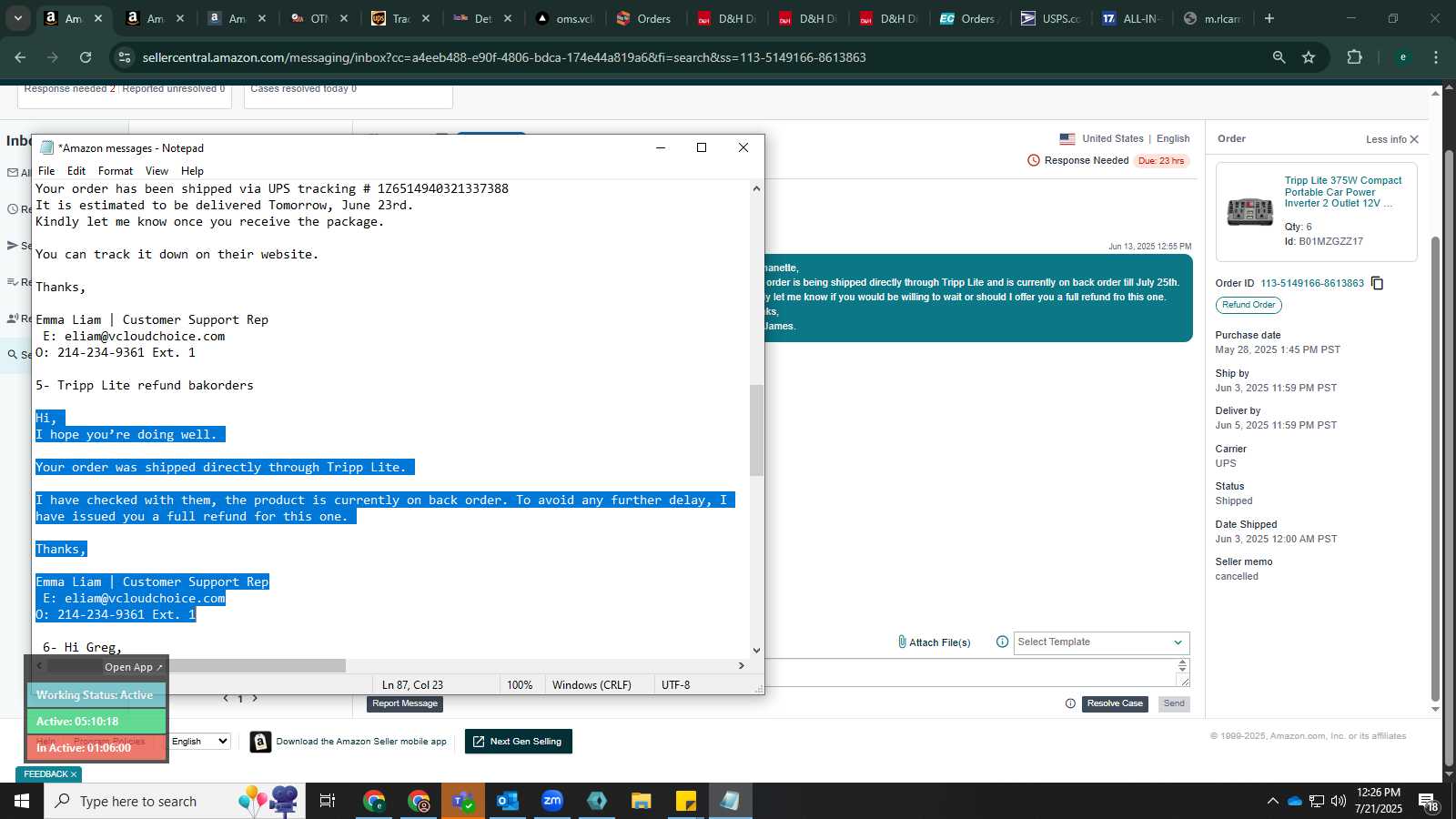Click the info icon beside Select Template
This screenshot has width=1456, height=819.
pyautogui.click(x=1002, y=642)
